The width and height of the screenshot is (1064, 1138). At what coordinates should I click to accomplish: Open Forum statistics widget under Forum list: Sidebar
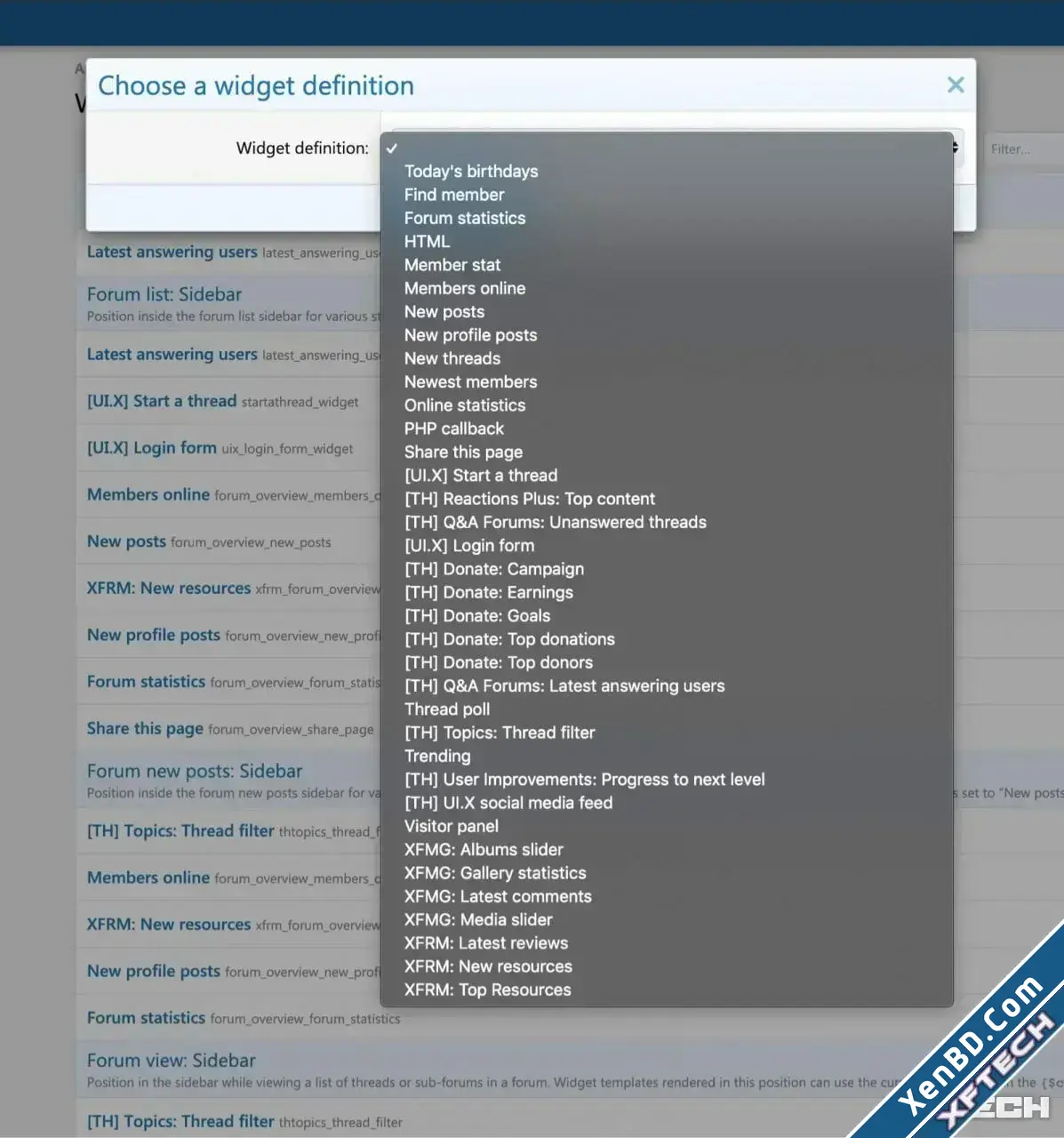[x=146, y=682]
